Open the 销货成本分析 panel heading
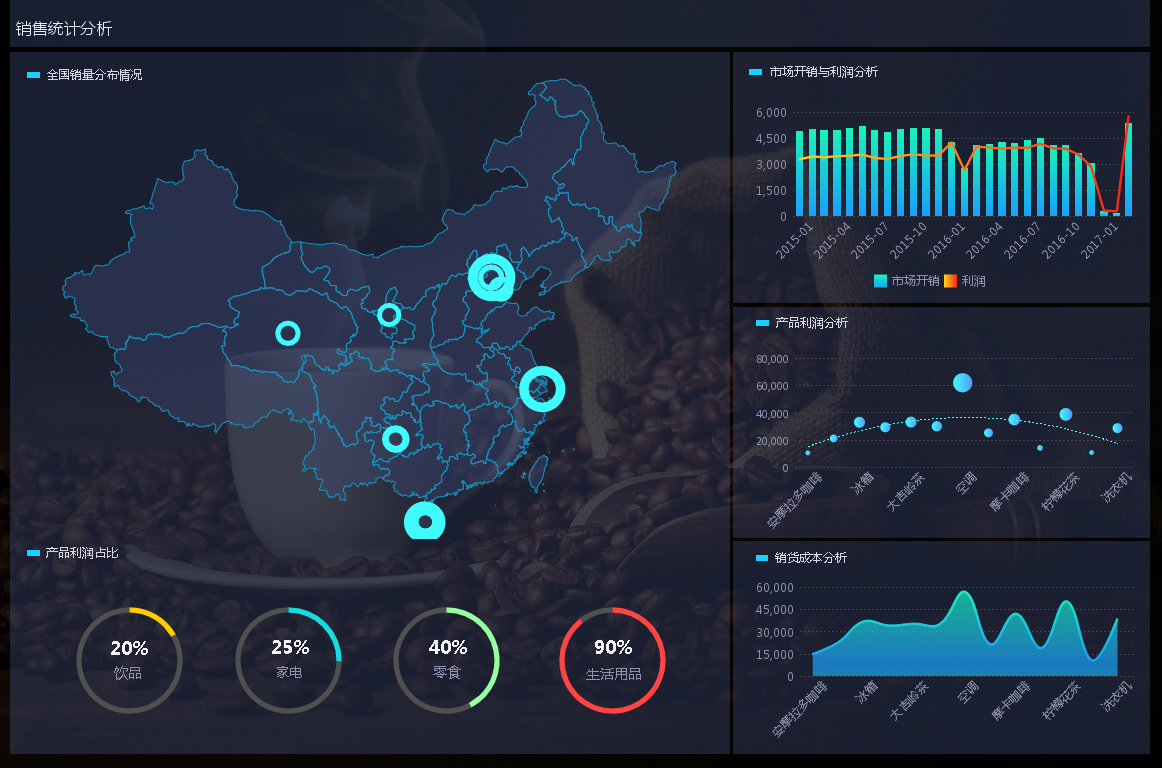 coord(810,558)
